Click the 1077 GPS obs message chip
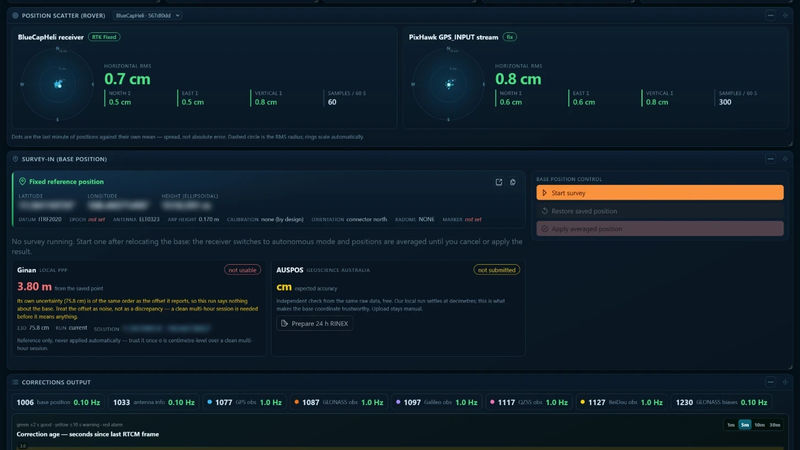 [244, 403]
